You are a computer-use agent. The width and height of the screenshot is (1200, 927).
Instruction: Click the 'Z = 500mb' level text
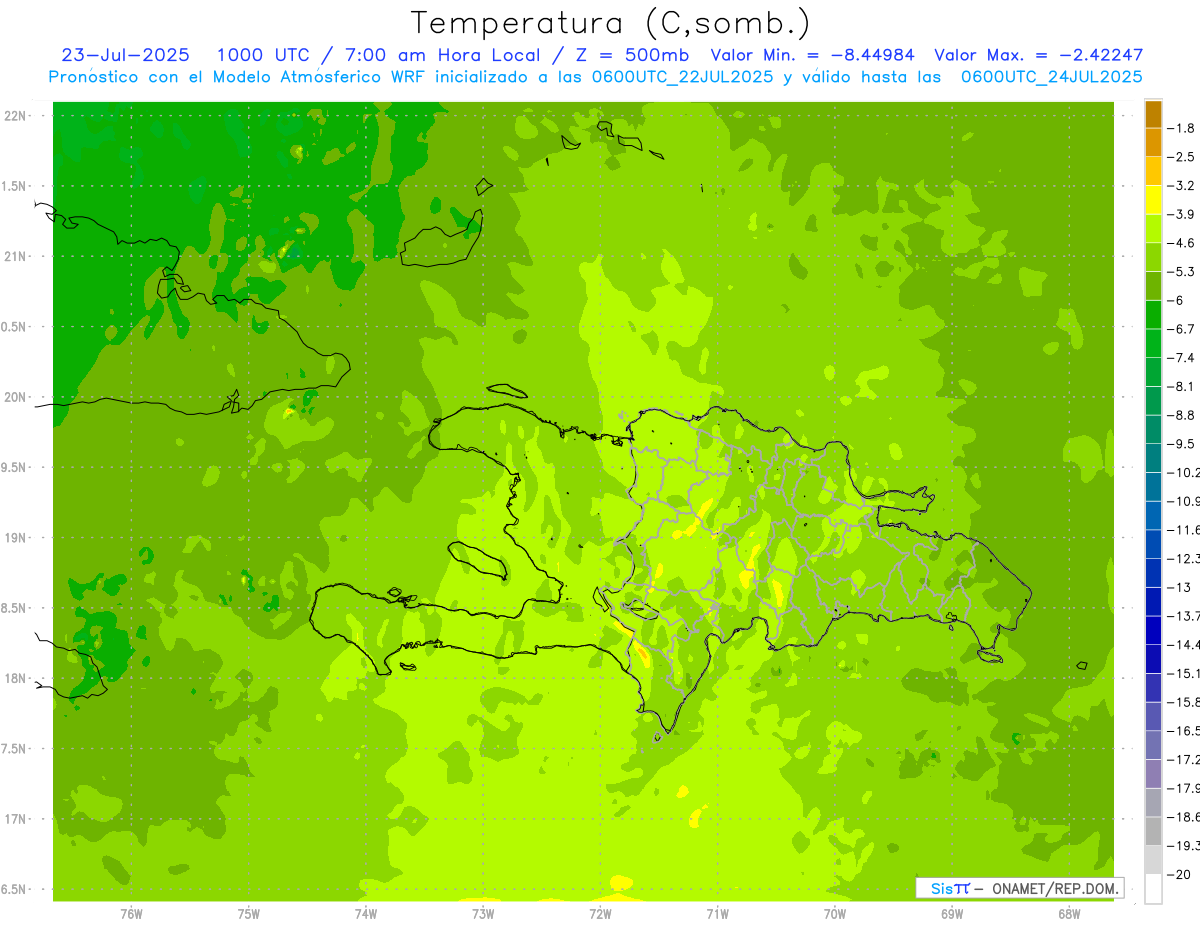click(630, 55)
